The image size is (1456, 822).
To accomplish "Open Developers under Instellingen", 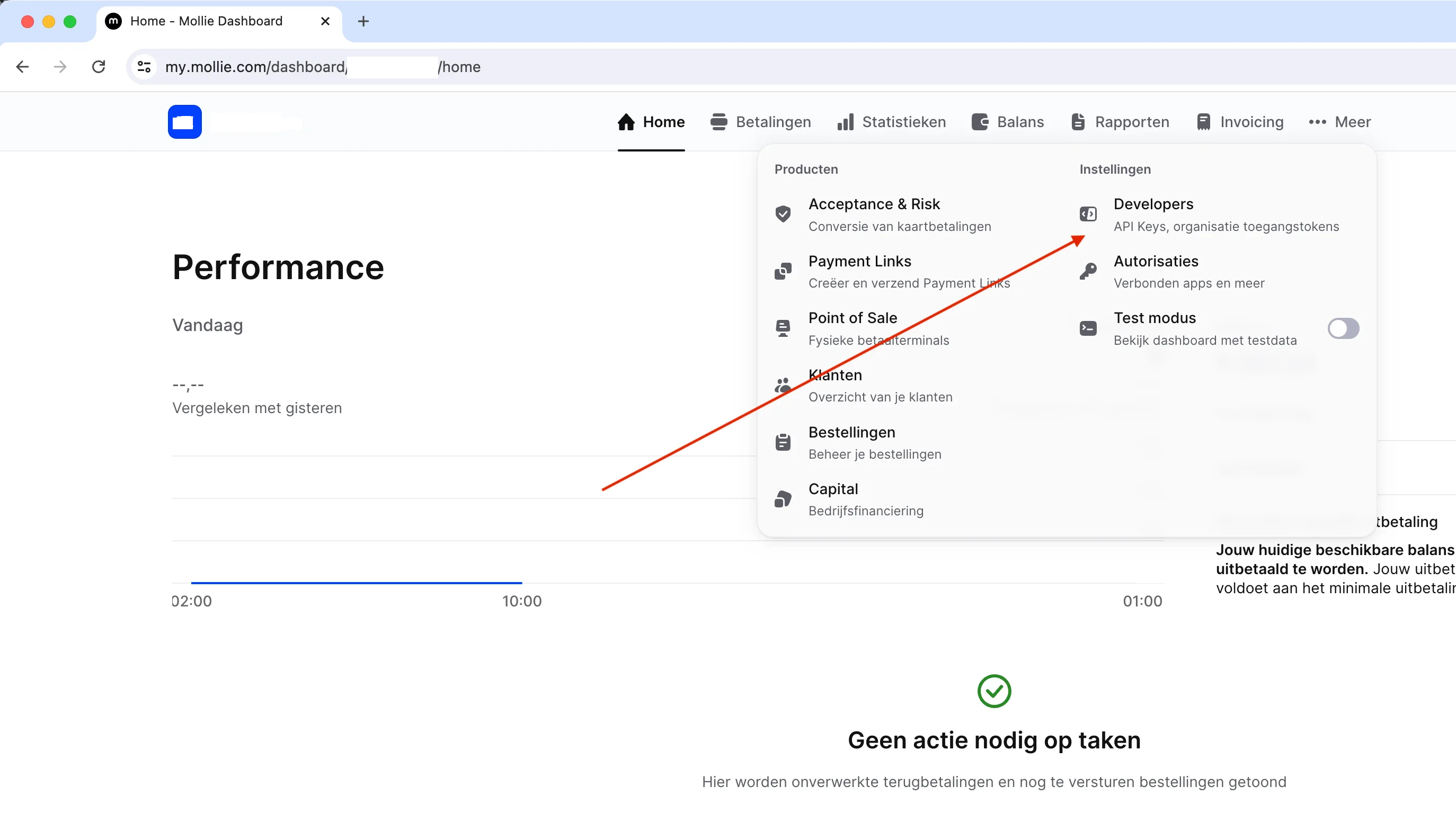I will pos(1210,215).
